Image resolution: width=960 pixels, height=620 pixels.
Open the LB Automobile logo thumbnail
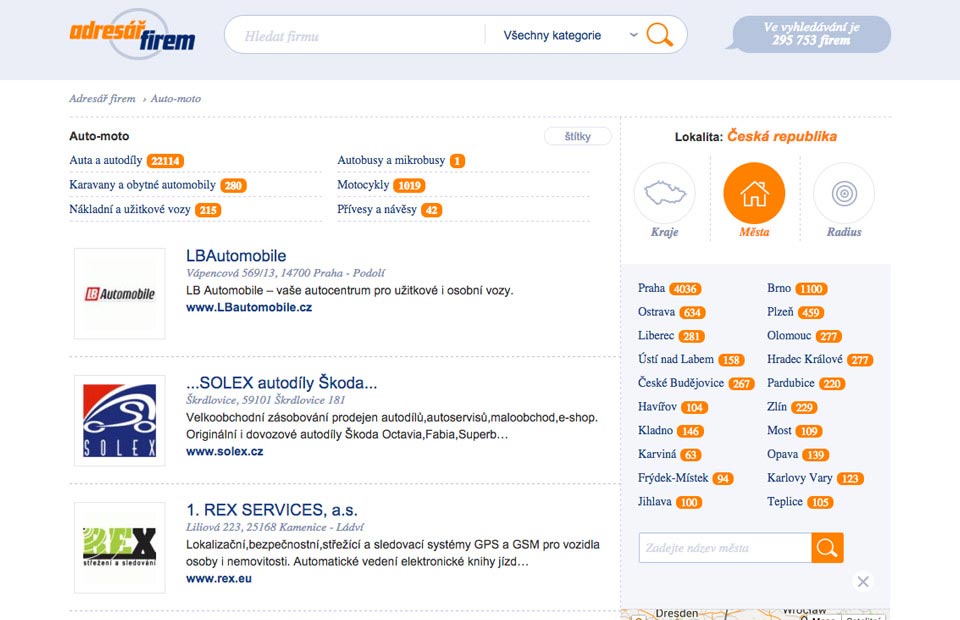coord(120,294)
